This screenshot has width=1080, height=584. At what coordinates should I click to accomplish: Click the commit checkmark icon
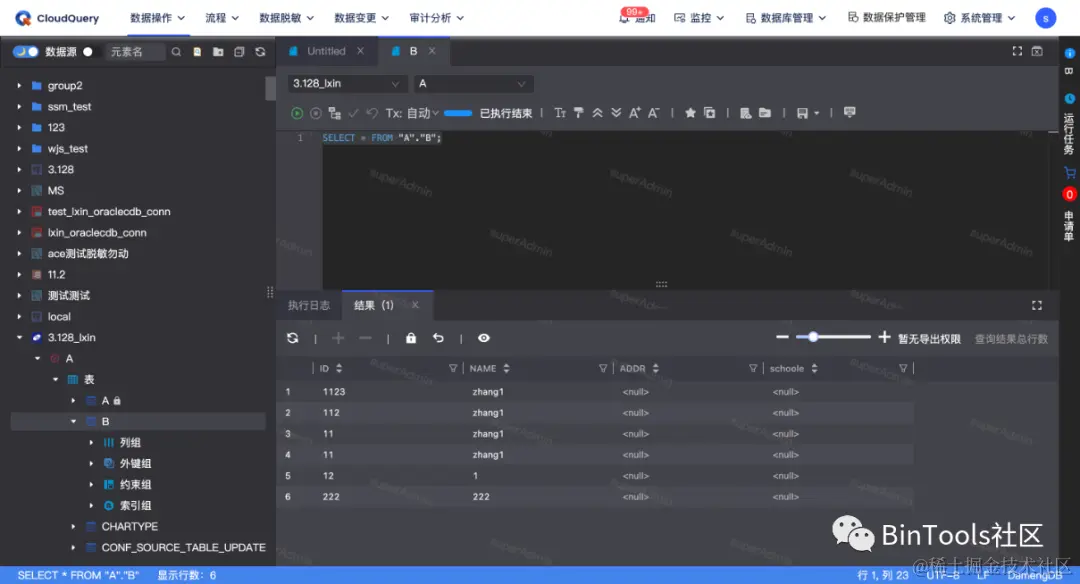(x=353, y=113)
